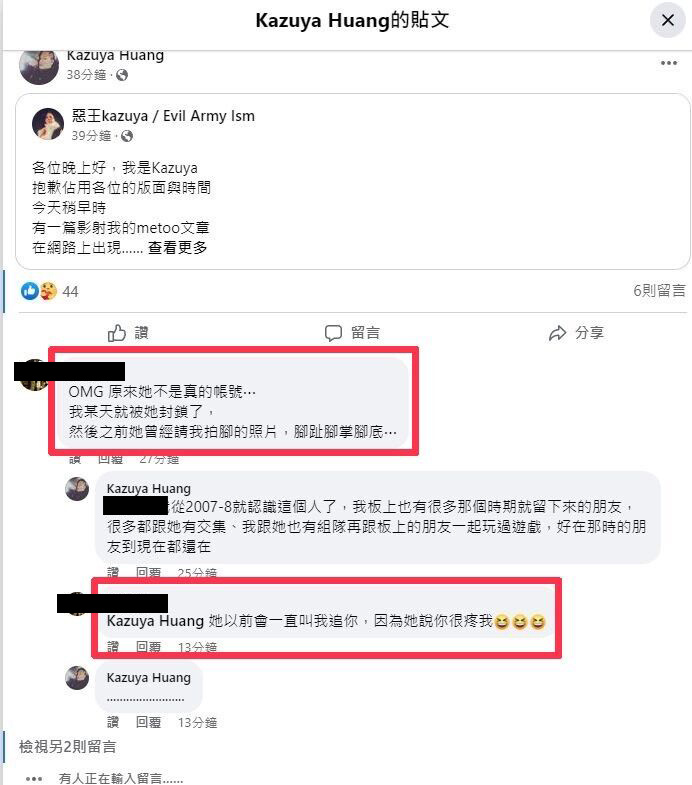The height and width of the screenshot is (785, 692).
Task: Open Kazuya Huang's avatar at post header
Action: click(39, 67)
